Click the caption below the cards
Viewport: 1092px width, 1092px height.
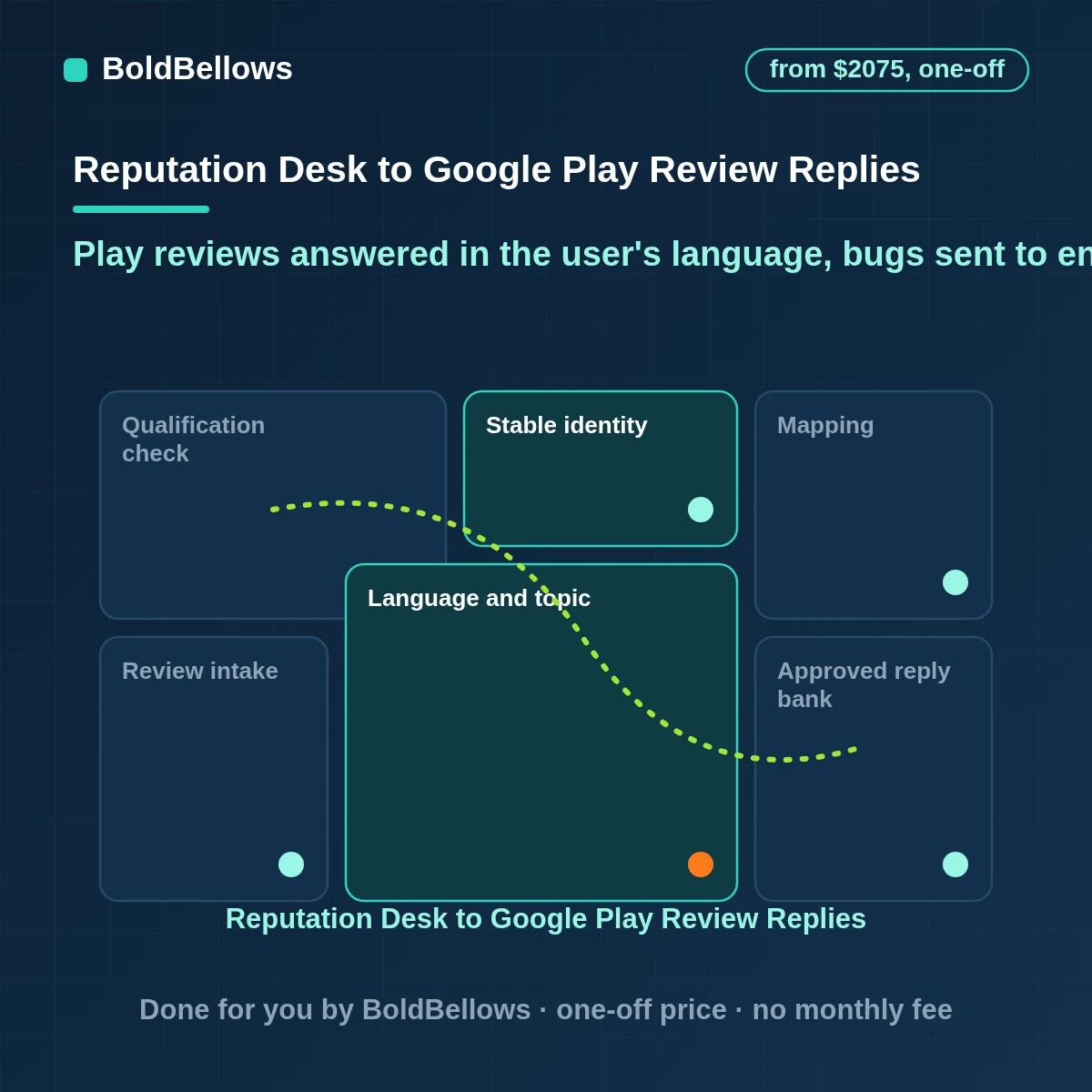(546, 919)
